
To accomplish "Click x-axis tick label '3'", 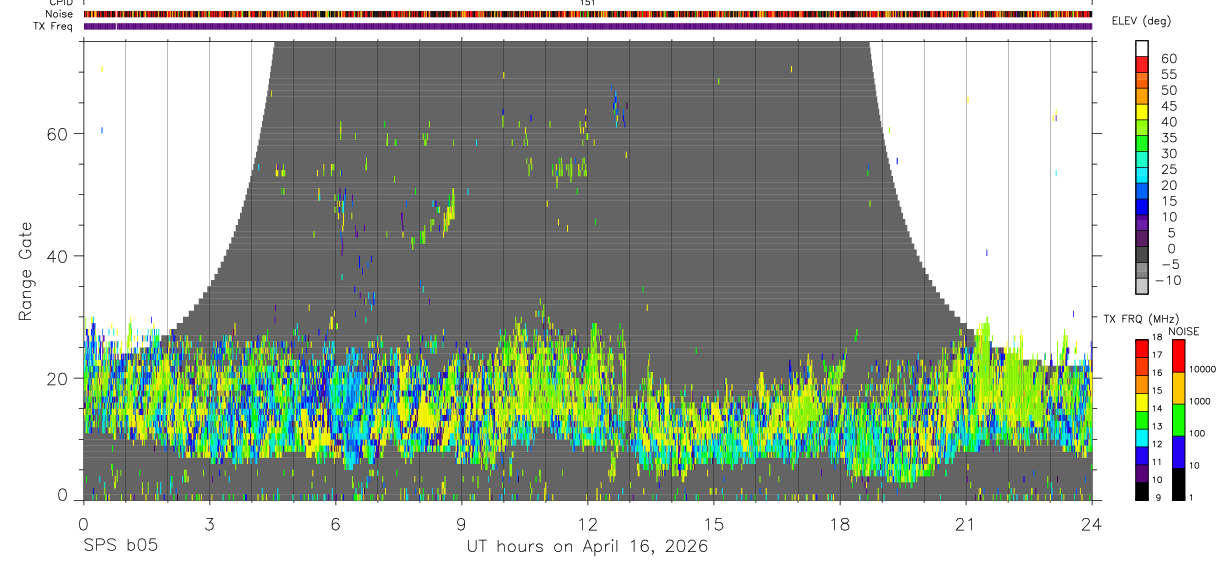I will [209, 523].
